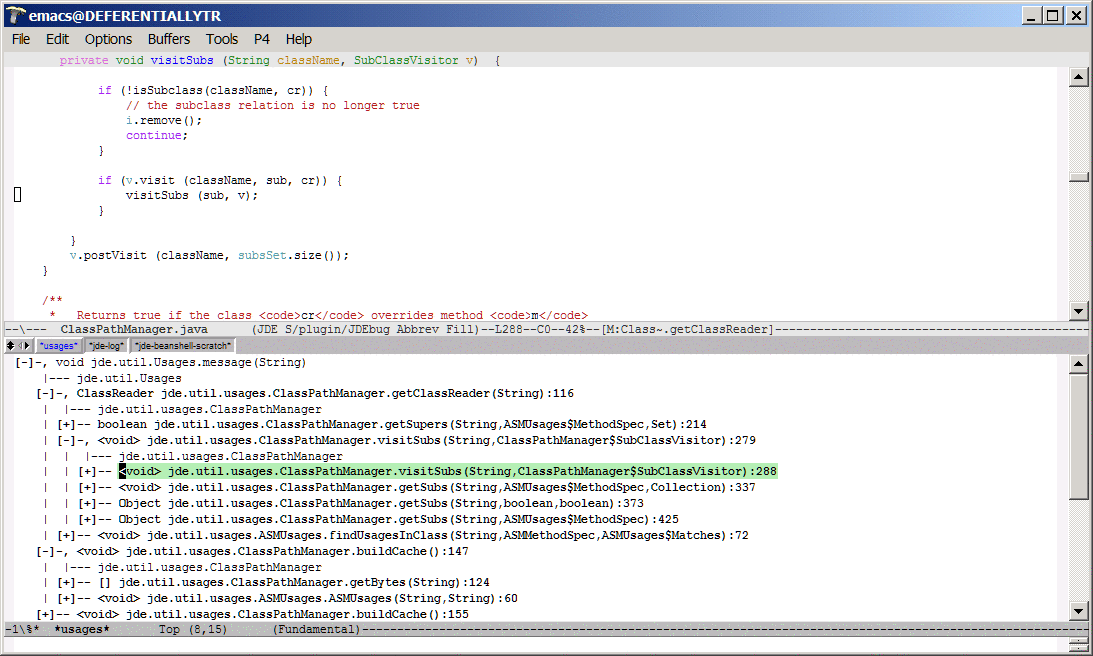
Task: Switch to the *jde-beanshell-scratch* tab
Action: click(x=182, y=345)
